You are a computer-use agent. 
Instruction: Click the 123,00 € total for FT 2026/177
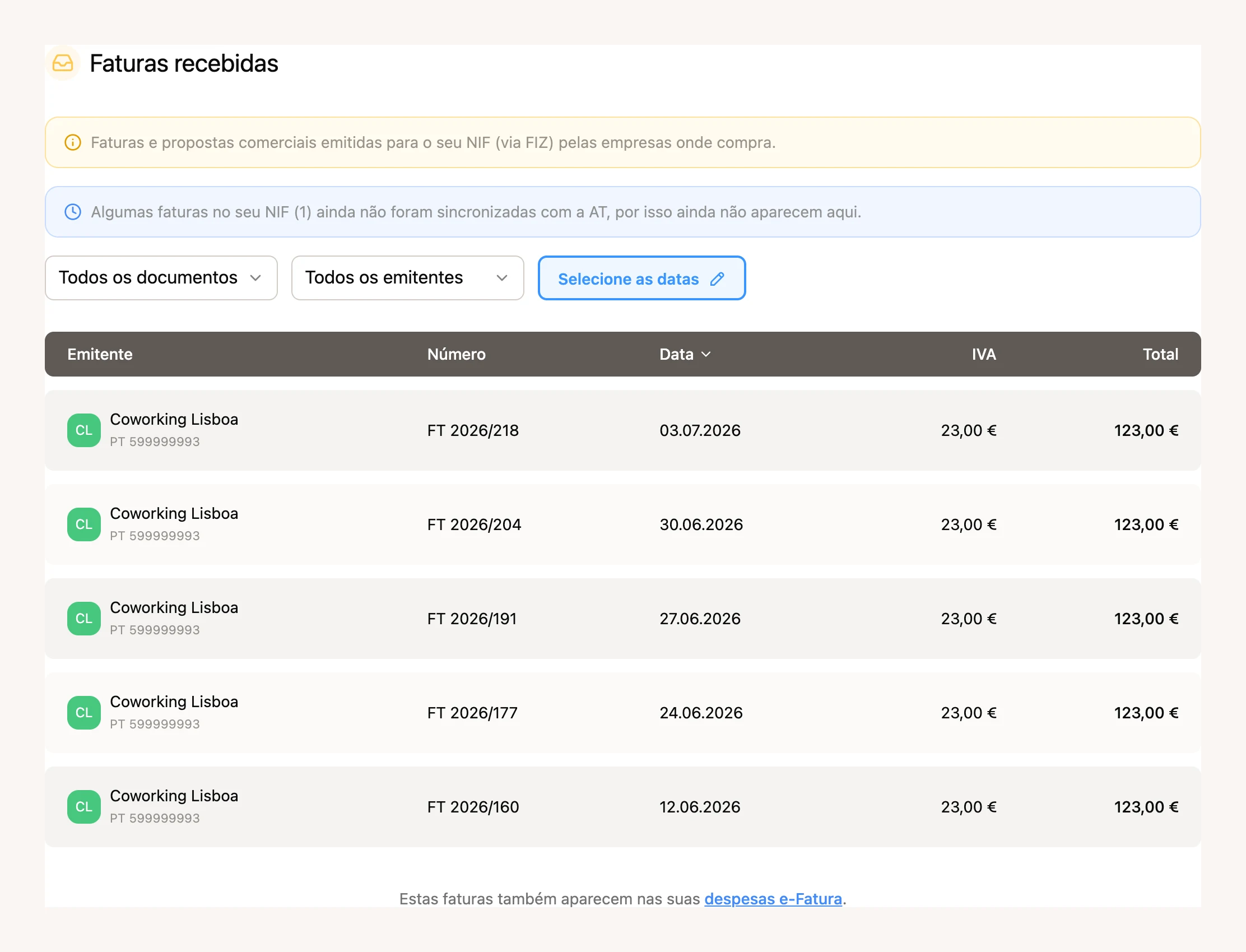pyautogui.click(x=1146, y=712)
